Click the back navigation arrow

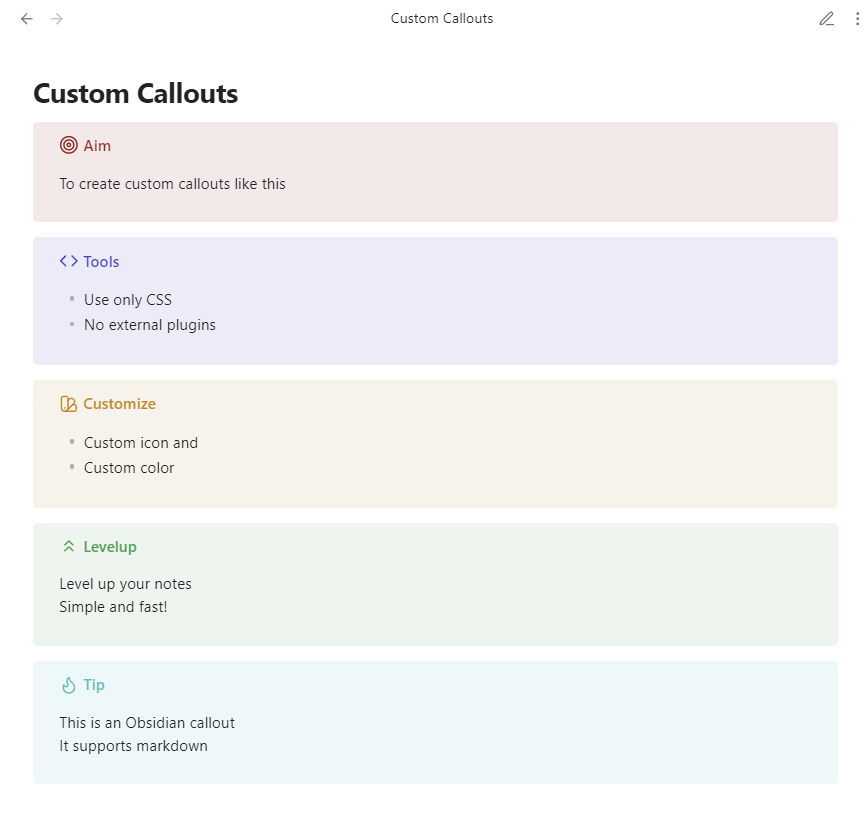tap(26, 18)
